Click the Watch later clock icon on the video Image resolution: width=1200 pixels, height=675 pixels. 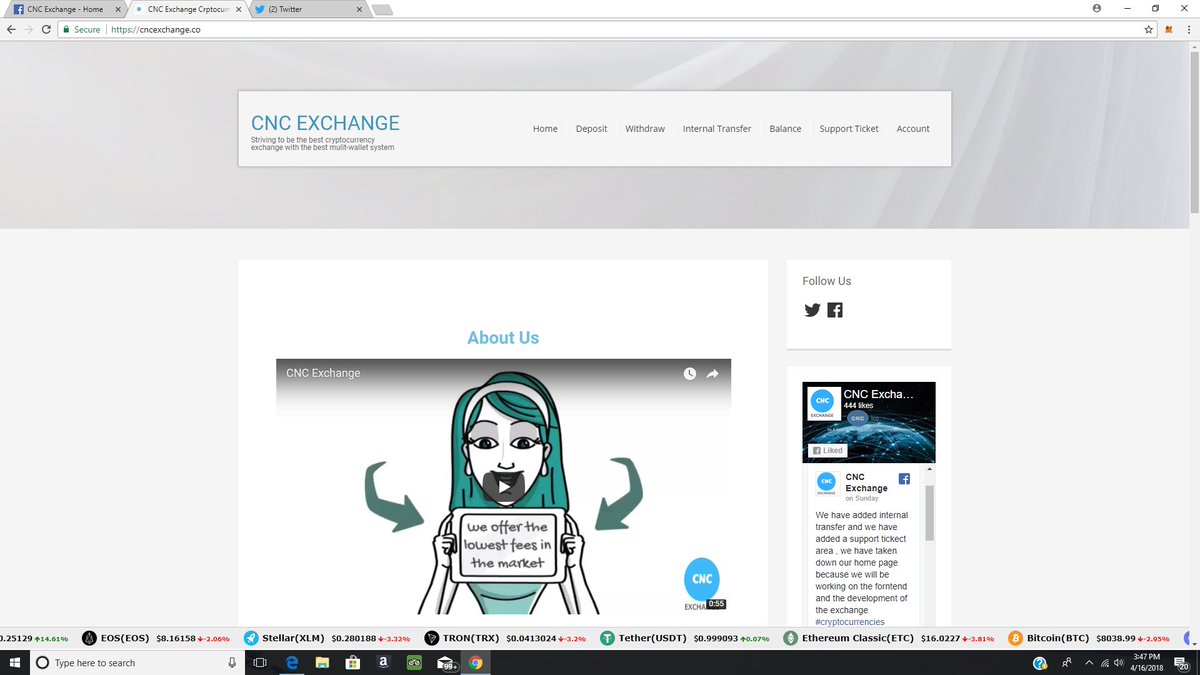click(690, 373)
